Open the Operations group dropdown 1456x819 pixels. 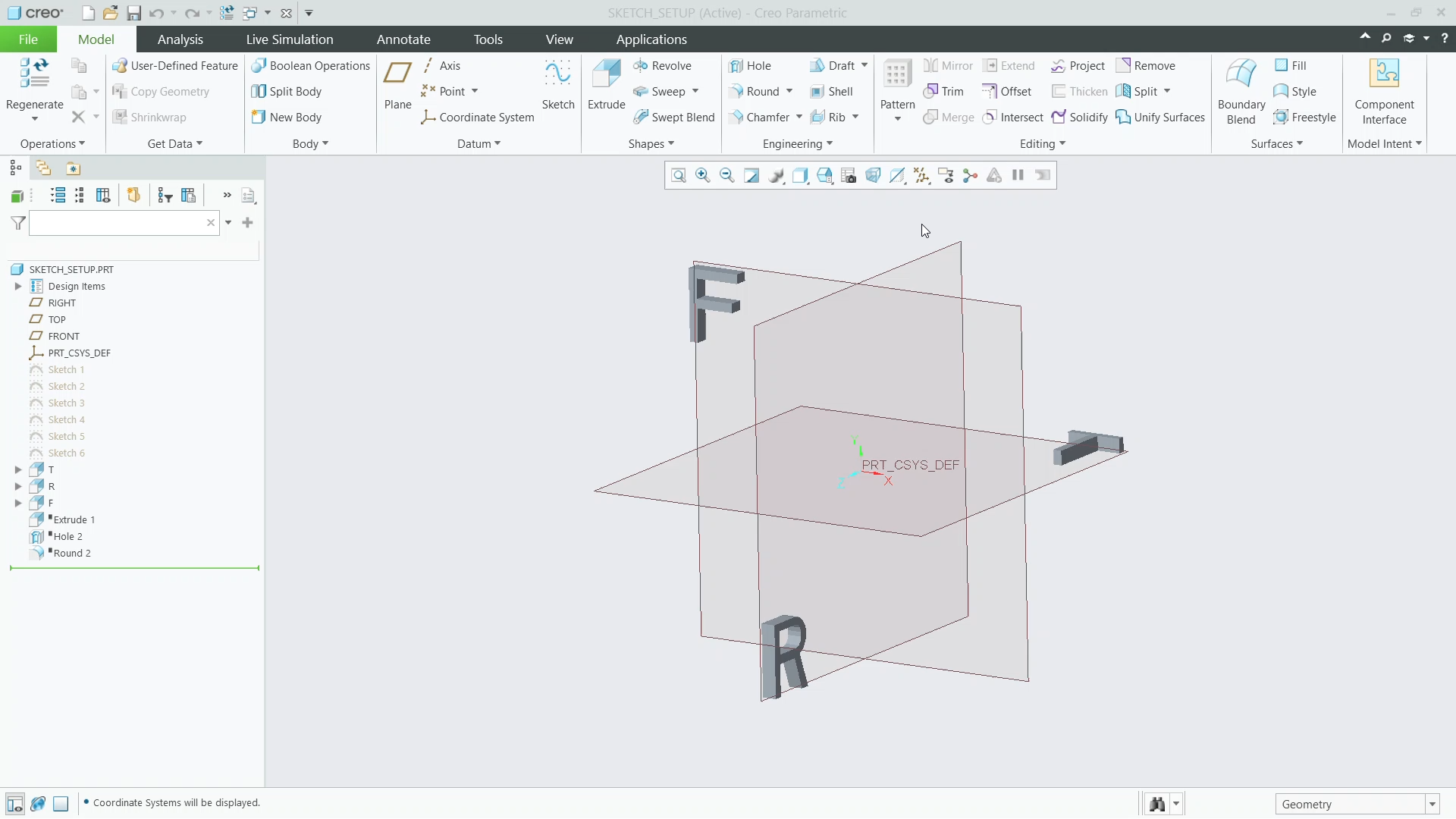52,144
